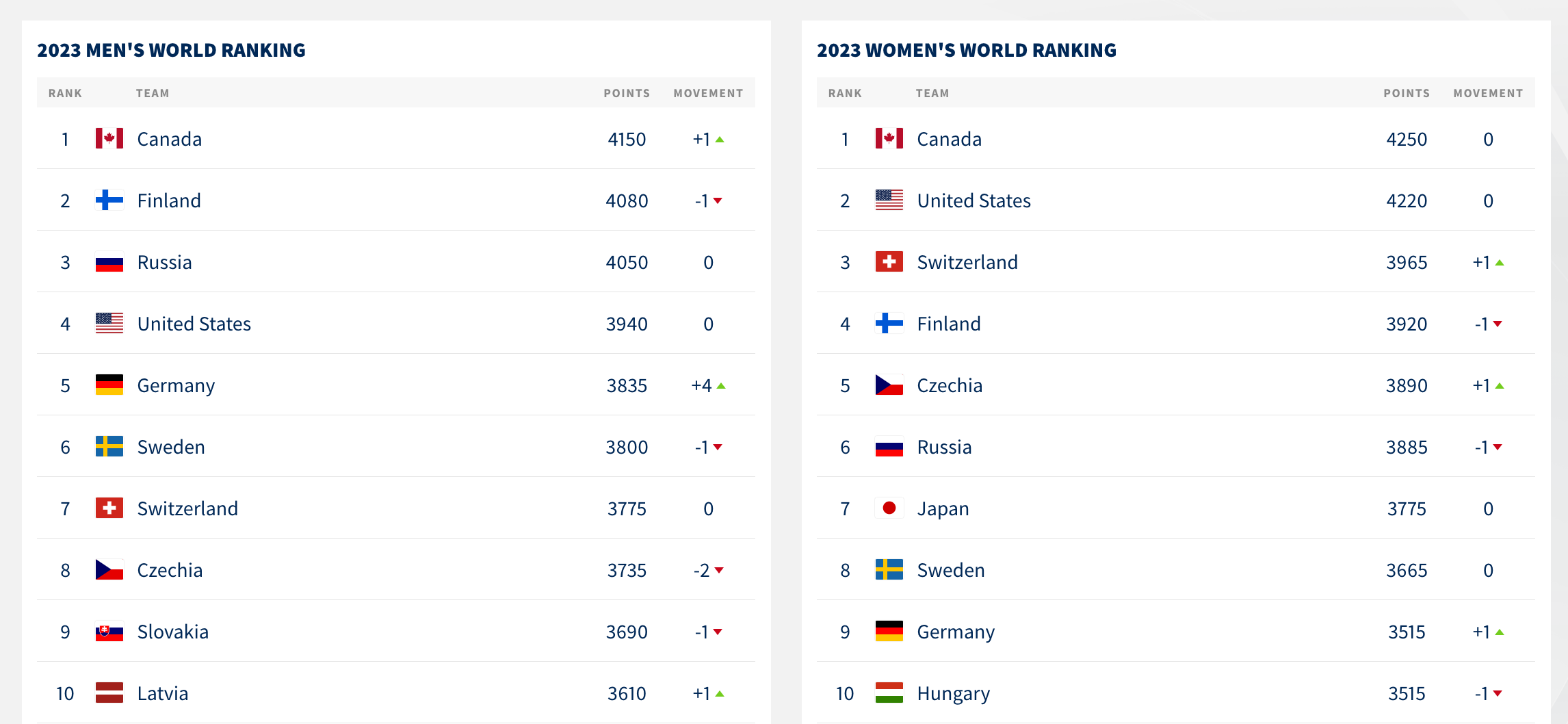This screenshot has height=724, width=1568.
Task: Click the 2023 Men's World Ranking heading
Action: coord(171,50)
